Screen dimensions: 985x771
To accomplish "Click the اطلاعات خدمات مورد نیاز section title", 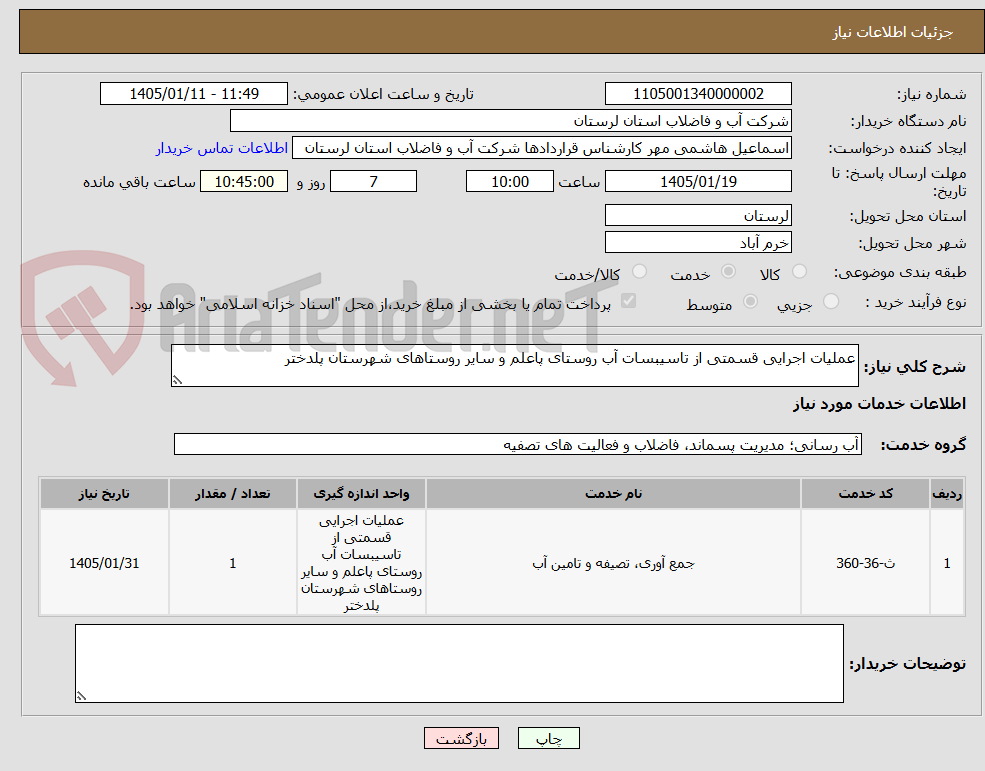I will point(879,403).
